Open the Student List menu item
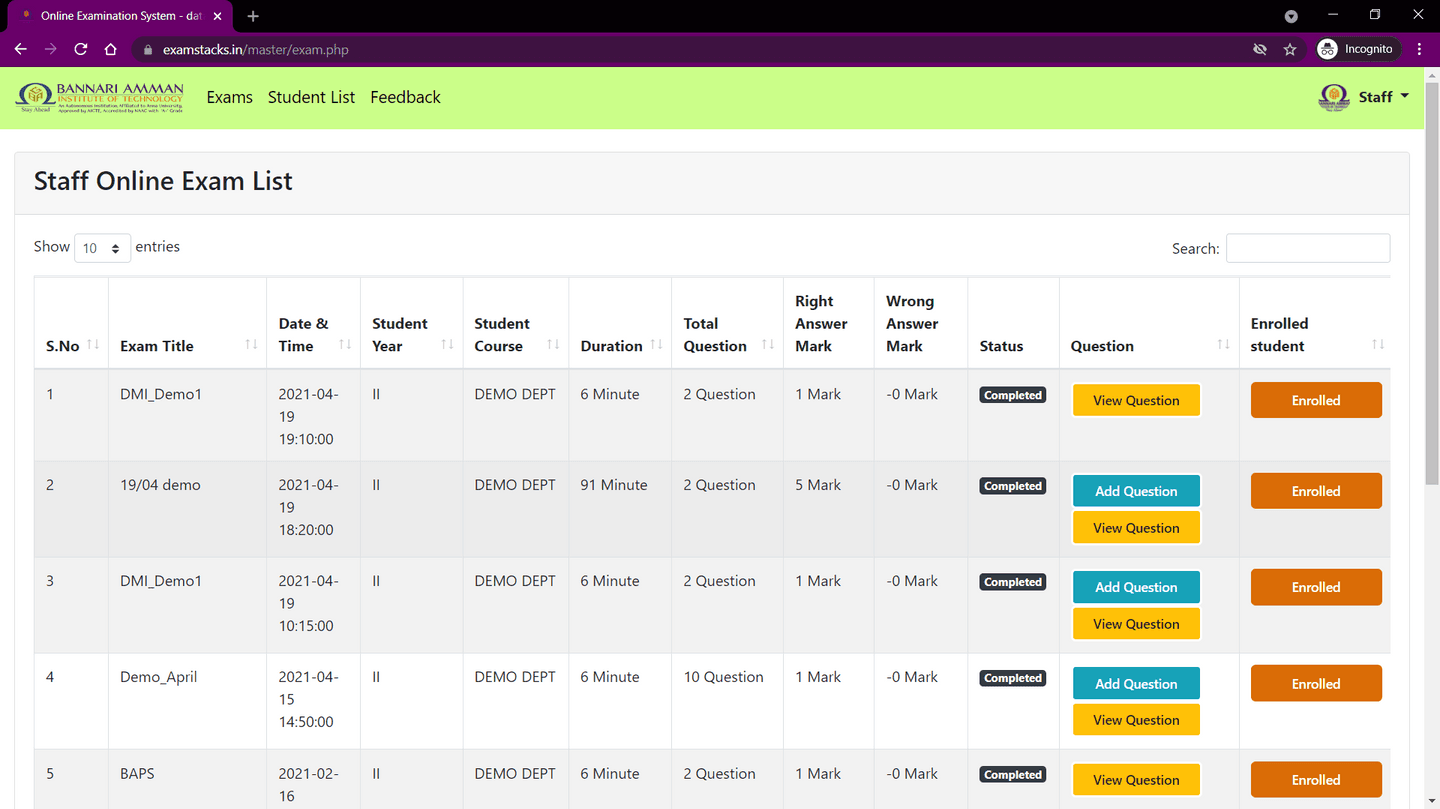This screenshot has width=1440, height=809. coord(311,97)
